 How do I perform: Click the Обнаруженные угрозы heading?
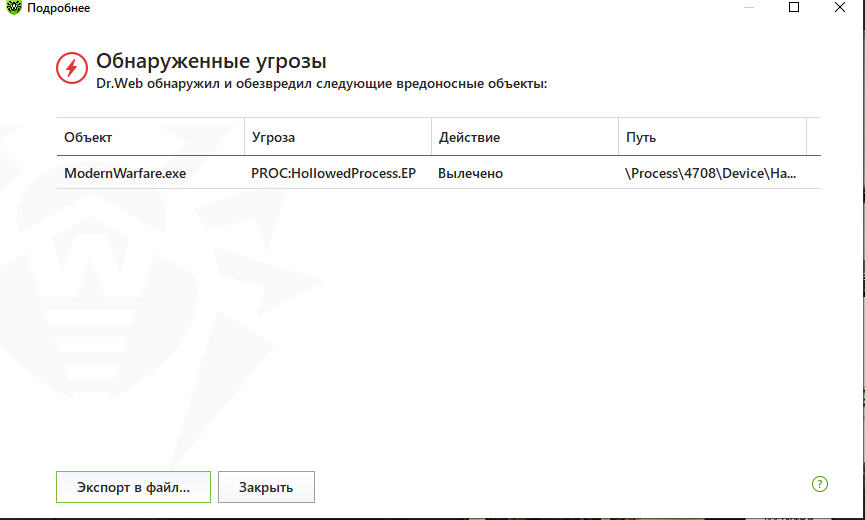211,61
